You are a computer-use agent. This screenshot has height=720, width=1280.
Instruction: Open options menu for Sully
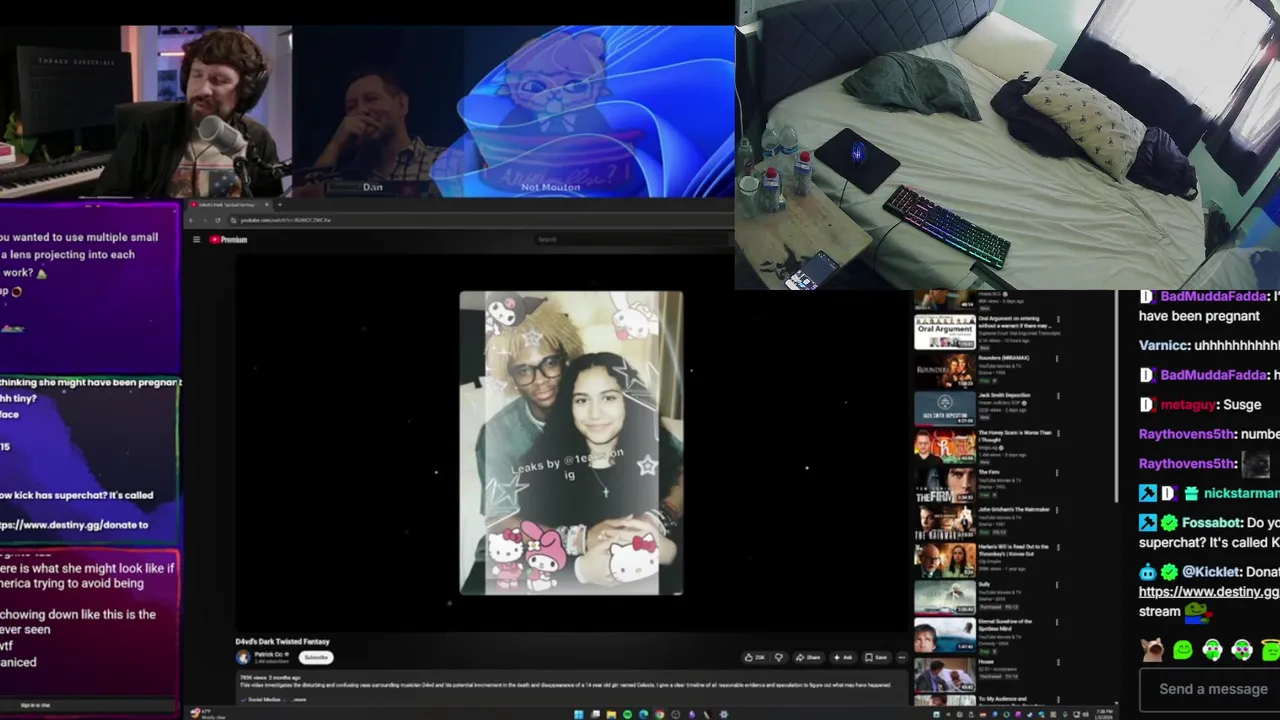point(1057,586)
